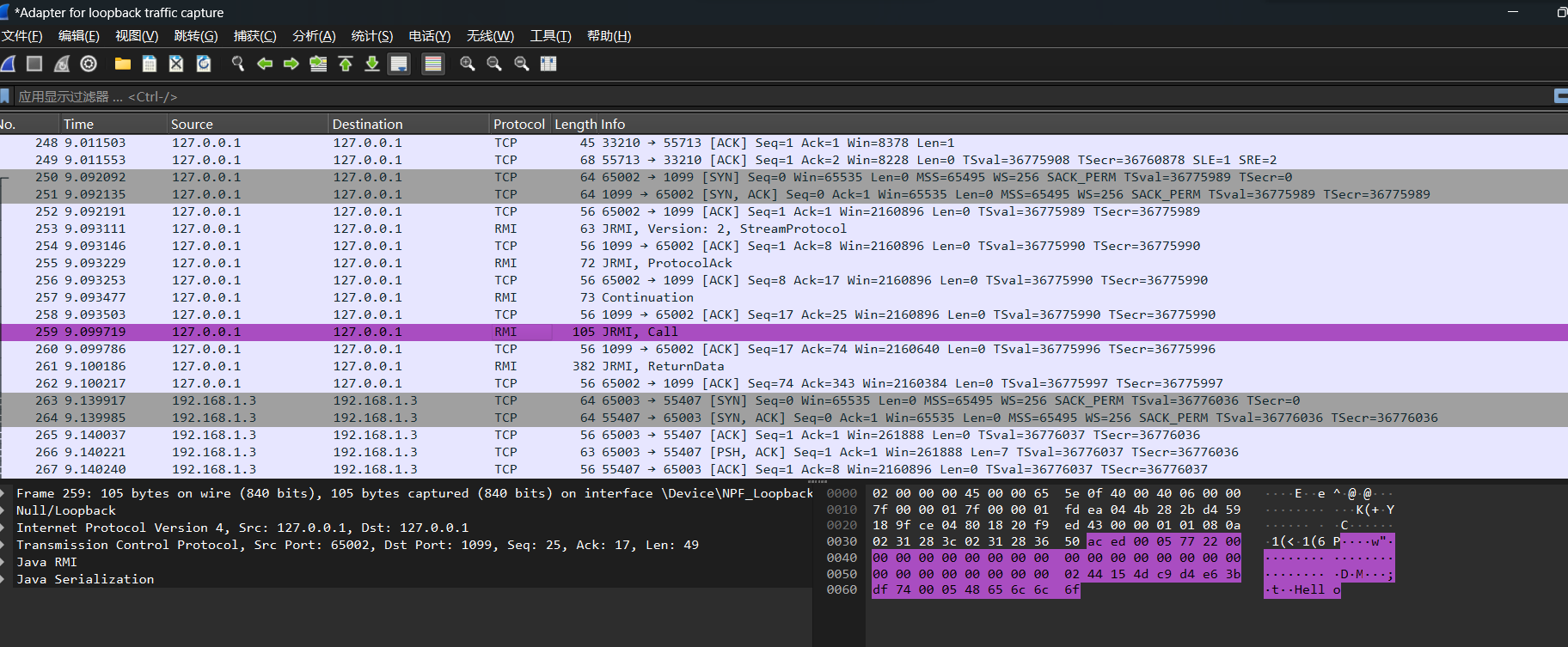Screen dimensions: 1568x647
Task: Sort by the Source column header
Action: pos(248,124)
